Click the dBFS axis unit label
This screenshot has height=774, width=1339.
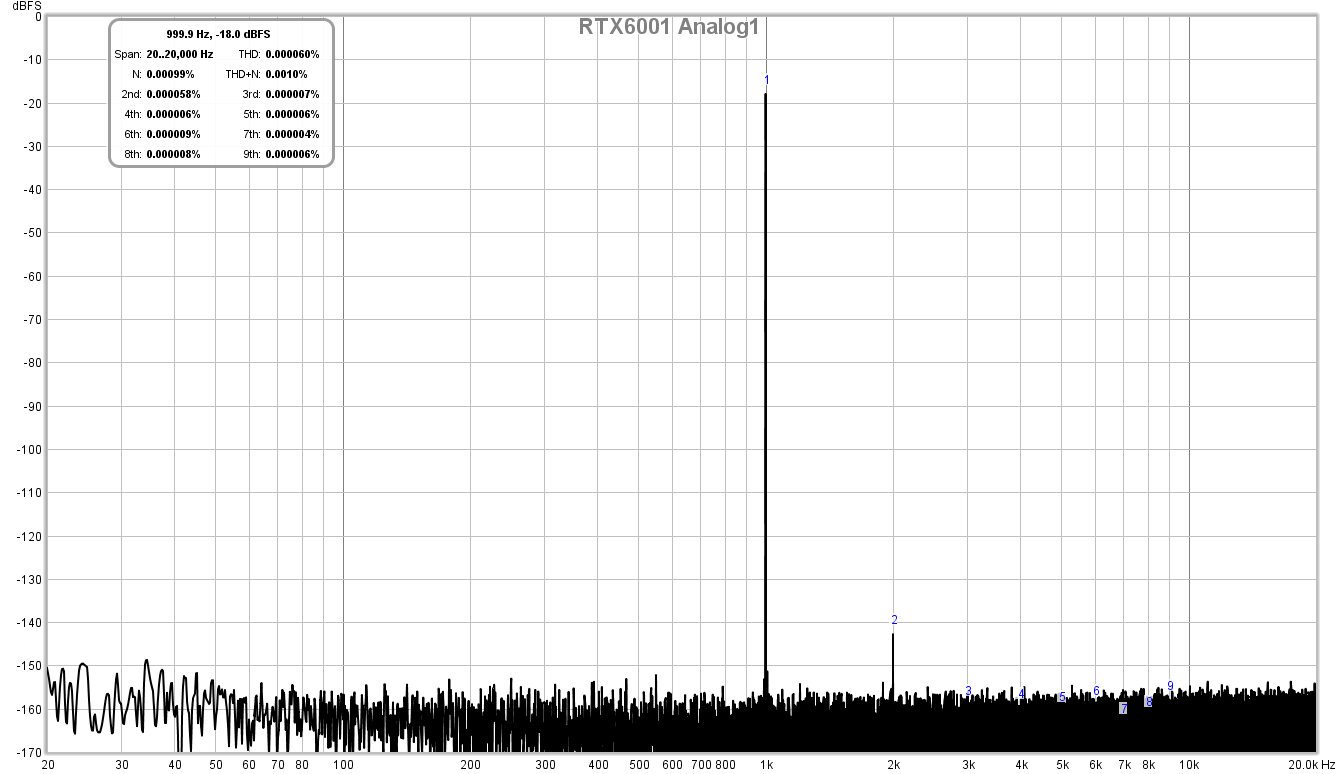pos(28,6)
